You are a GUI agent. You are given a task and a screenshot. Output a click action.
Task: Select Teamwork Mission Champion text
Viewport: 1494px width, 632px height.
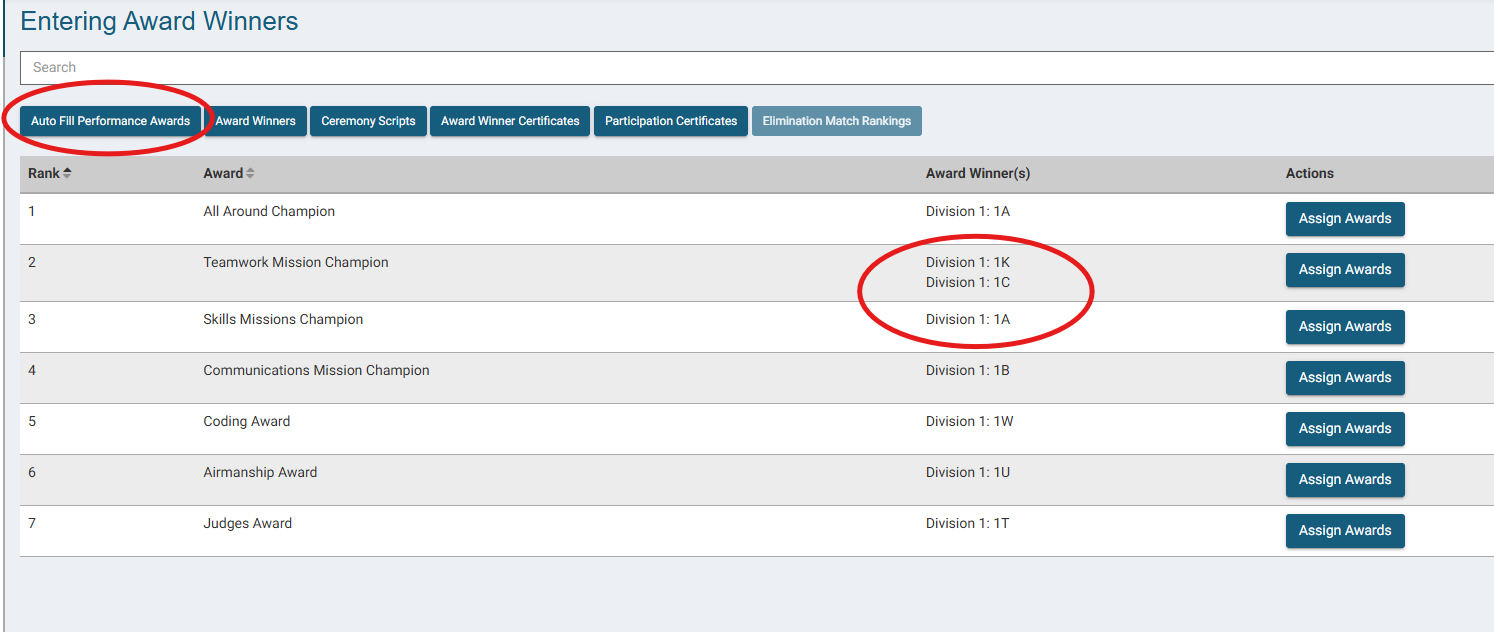point(296,263)
